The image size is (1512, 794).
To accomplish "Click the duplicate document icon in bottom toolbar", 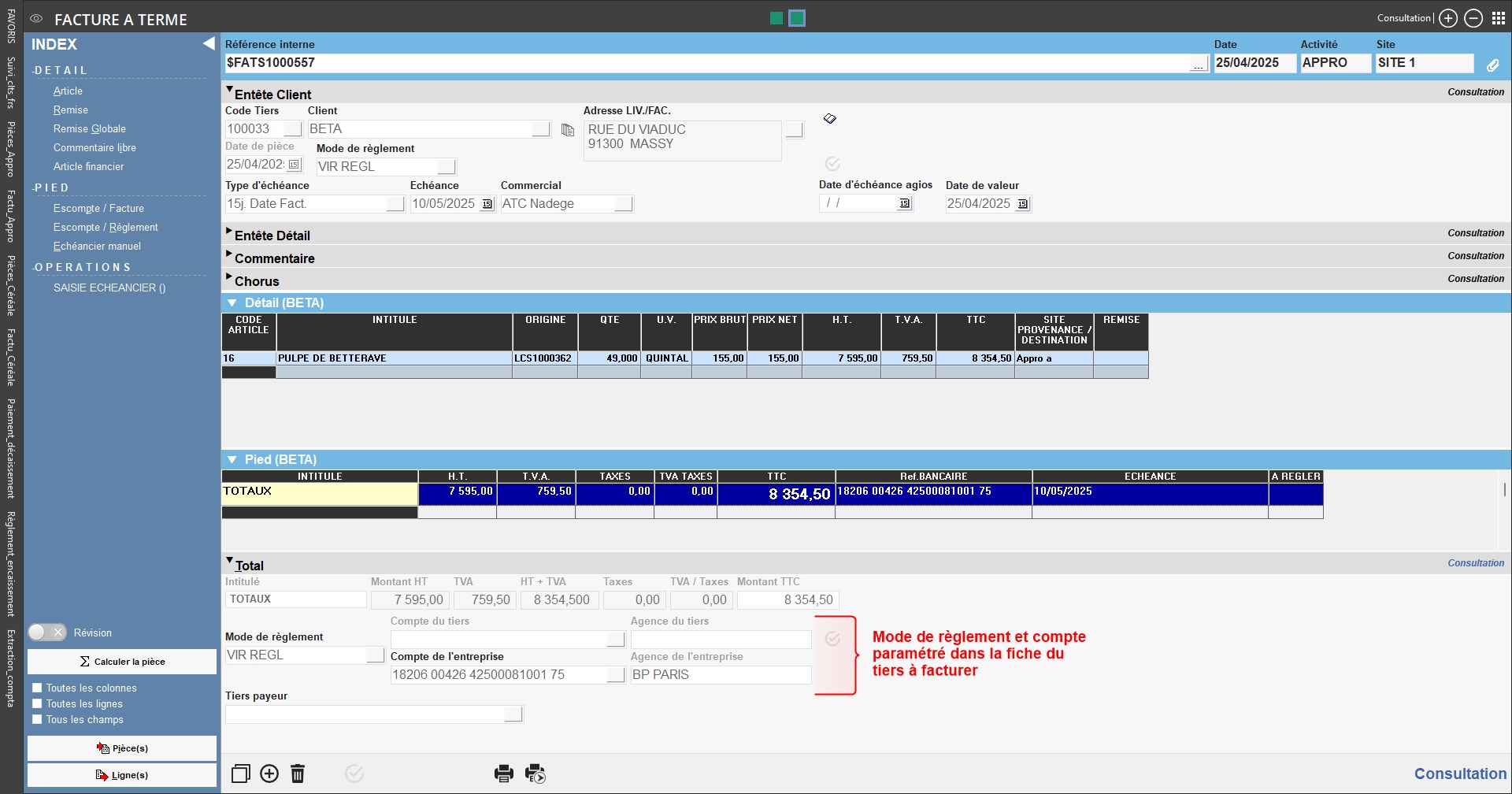I will point(241,774).
